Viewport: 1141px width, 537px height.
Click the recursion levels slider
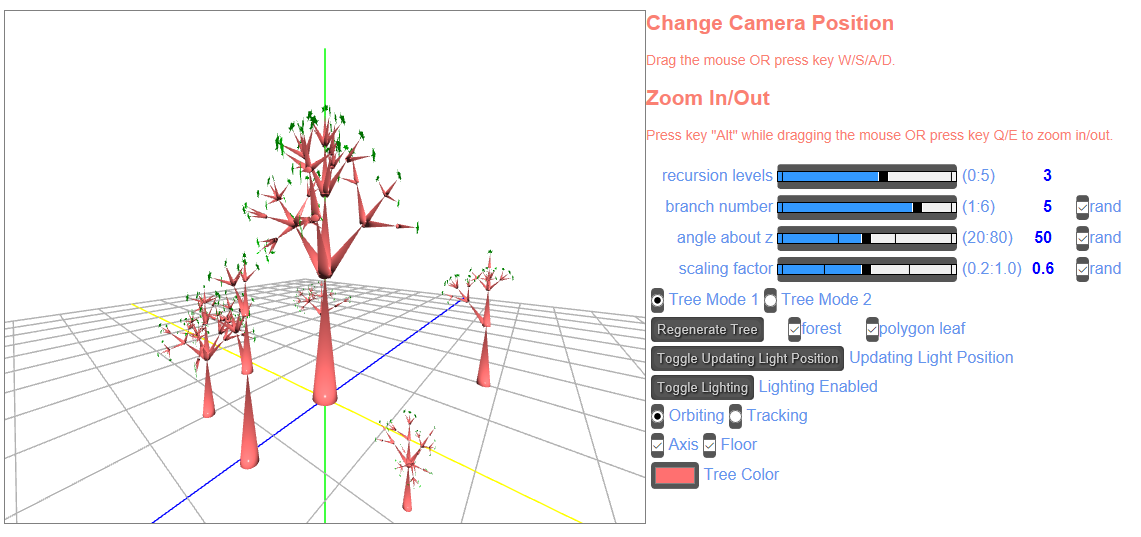tap(867, 176)
